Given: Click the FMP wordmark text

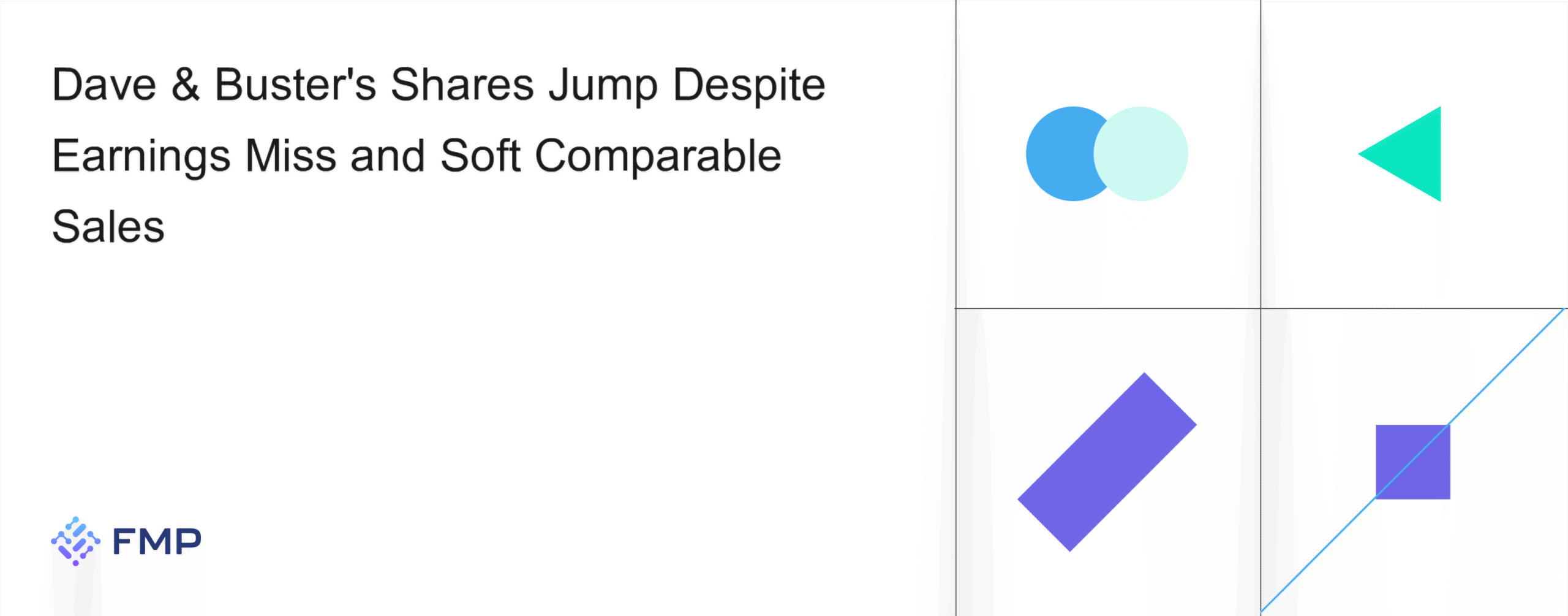Looking at the screenshot, I should [x=157, y=542].
